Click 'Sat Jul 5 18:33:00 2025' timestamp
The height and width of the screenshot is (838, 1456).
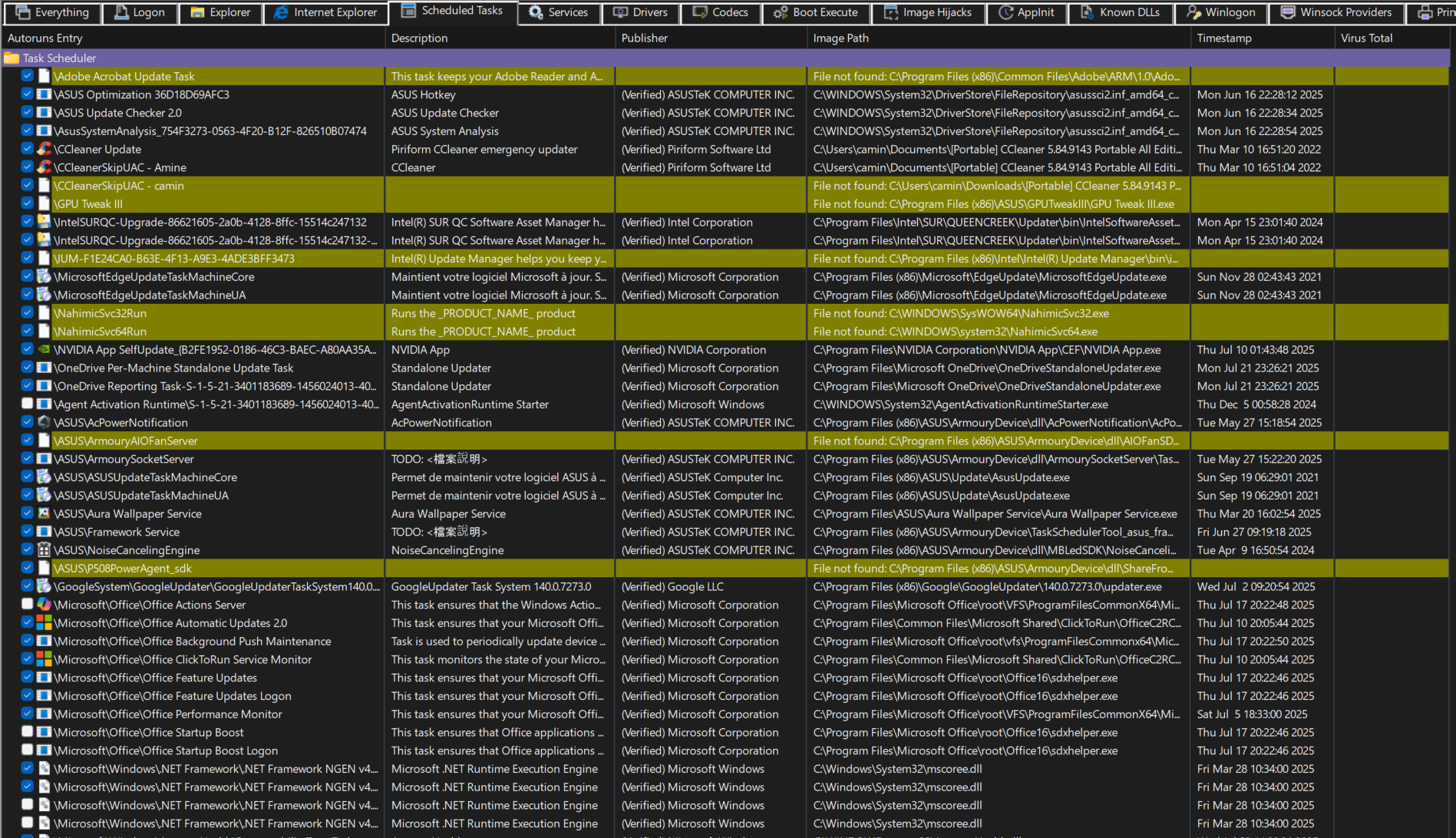pyautogui.click(x=1263, y=714)
